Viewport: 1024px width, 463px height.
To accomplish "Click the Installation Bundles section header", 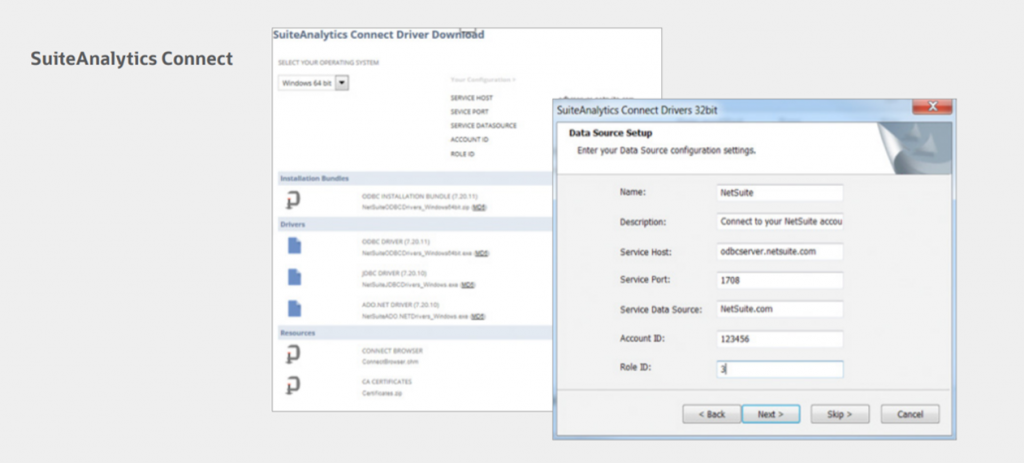I will point(415,178).
